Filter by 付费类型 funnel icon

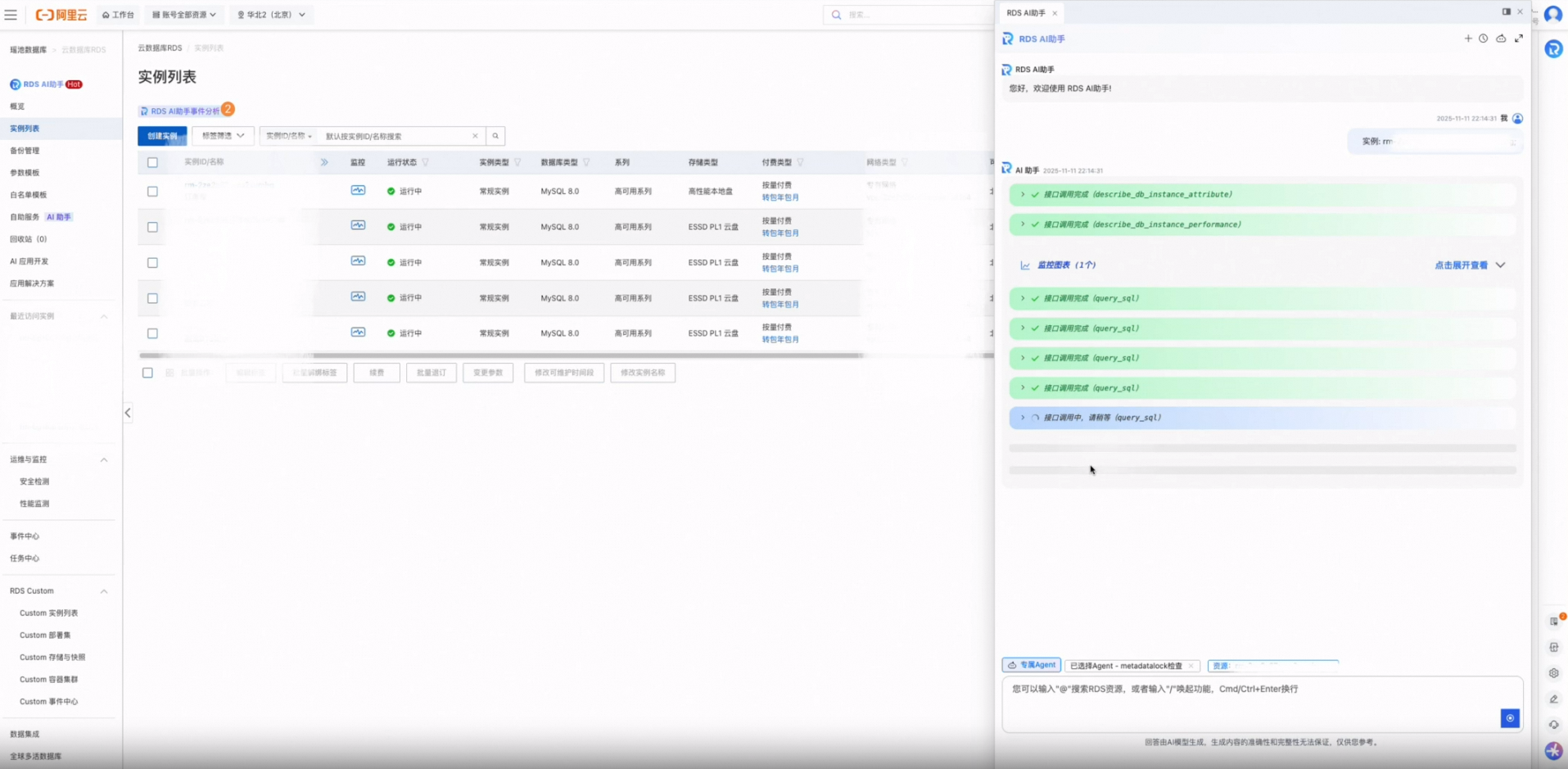point(800,162)
